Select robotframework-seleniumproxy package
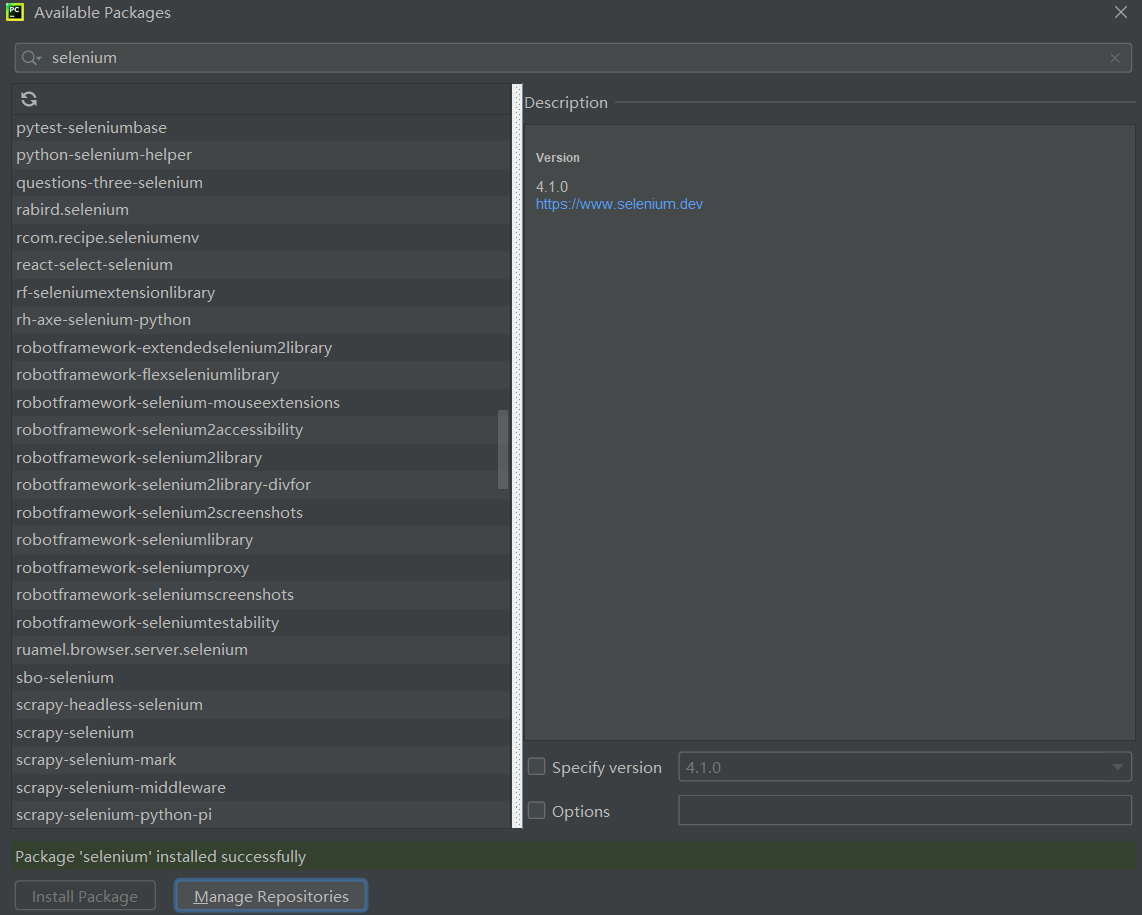Image resolution: width=1142 pixels, height=915 pixels. [261, 568]
